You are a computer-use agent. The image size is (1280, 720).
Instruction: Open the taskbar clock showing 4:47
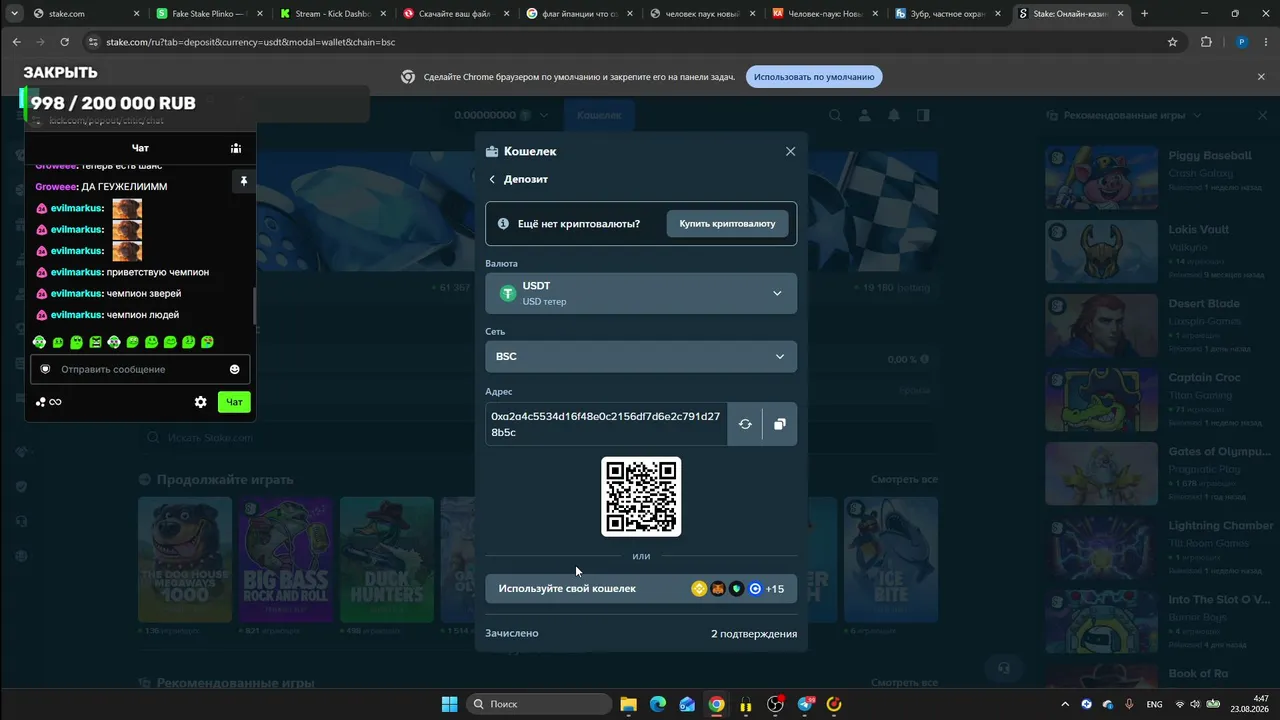[x=1248, y=704]
